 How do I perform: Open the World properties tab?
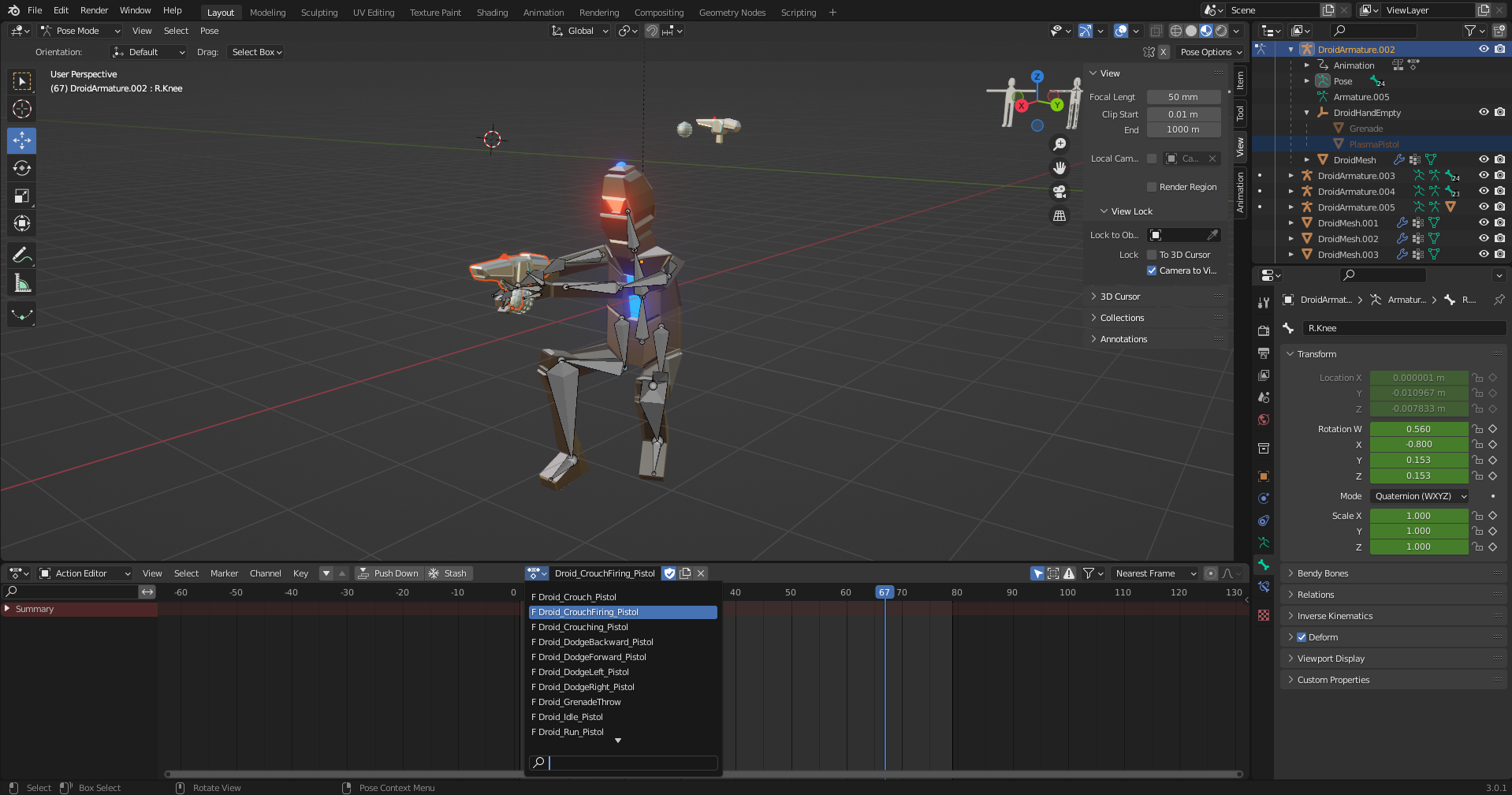[x=1264, y=420]
